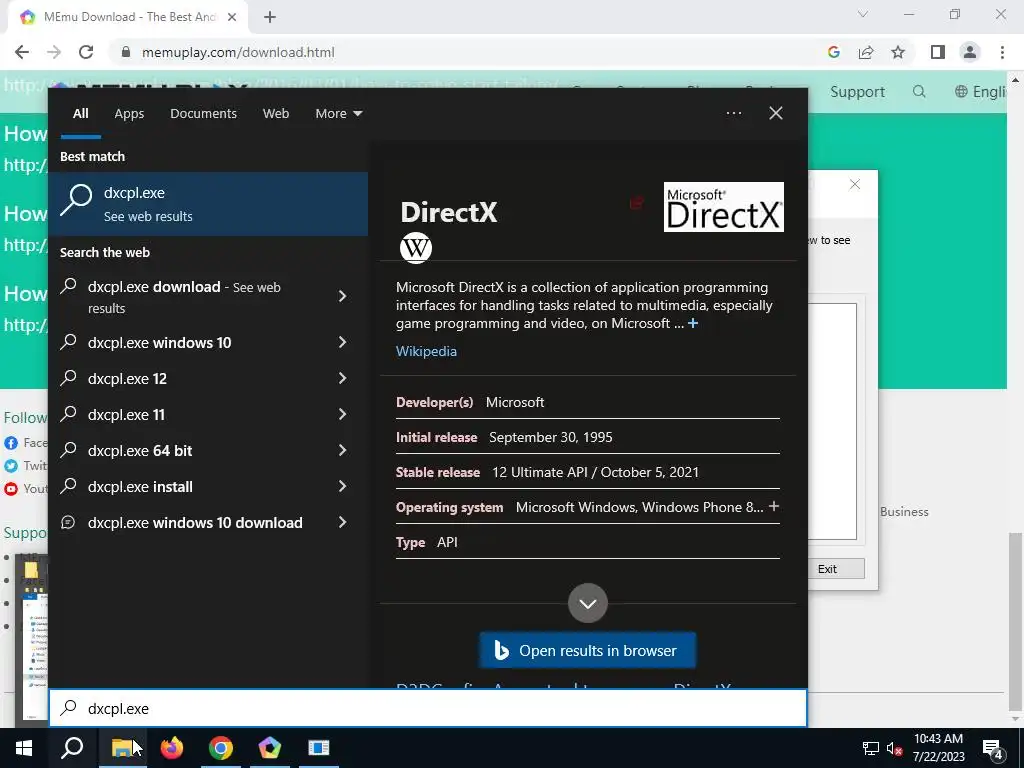Expand arrow for dxcpl.exe windows 10 download
The width and height of the screenshot is (1024, 768).
[x=342, y=522]
